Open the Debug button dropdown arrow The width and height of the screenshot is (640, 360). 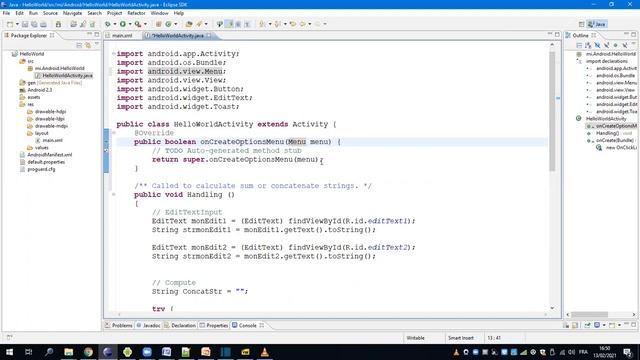pos(115,24)
